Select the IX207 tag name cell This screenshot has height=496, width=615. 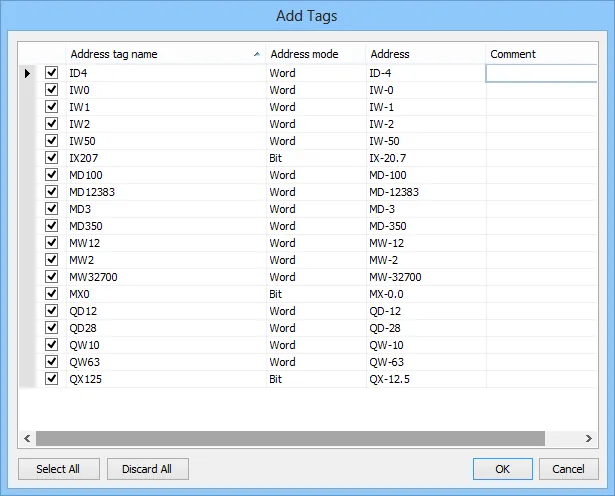[x=166, y=158]
